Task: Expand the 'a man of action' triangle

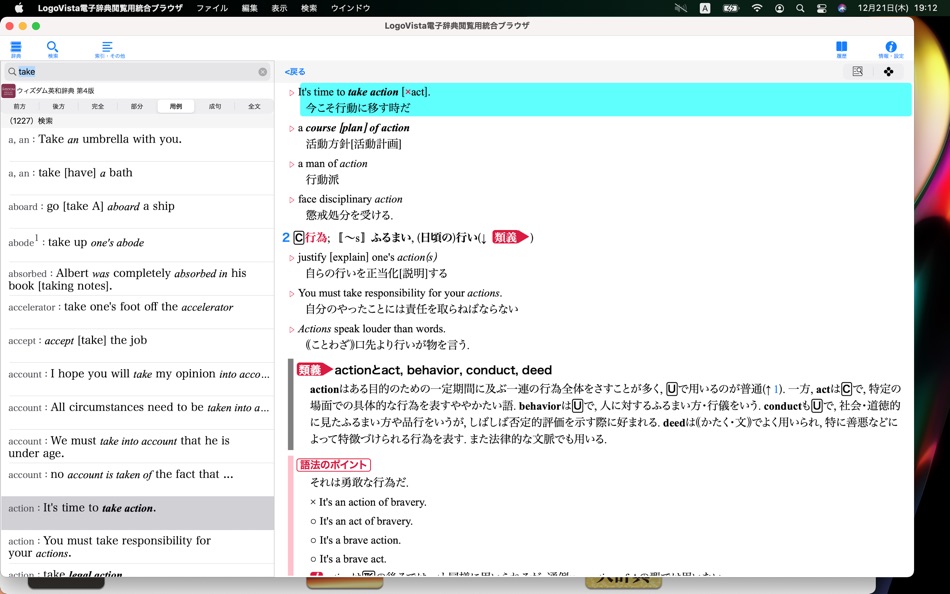Action: pos(291,164)
